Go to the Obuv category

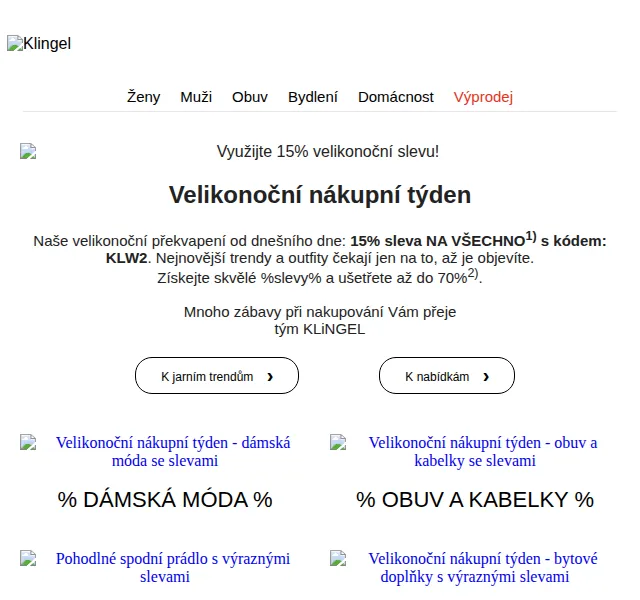250,97
